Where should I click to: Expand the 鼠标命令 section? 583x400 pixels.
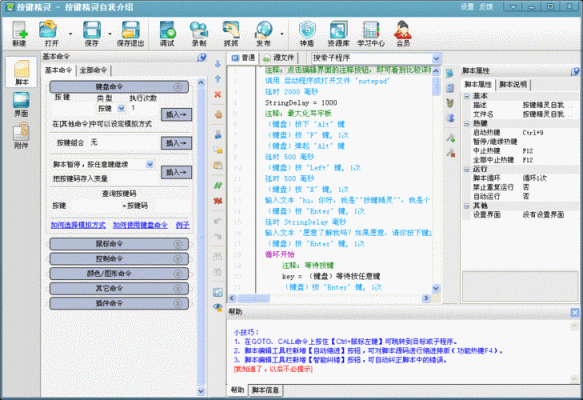tap(178, 244)
